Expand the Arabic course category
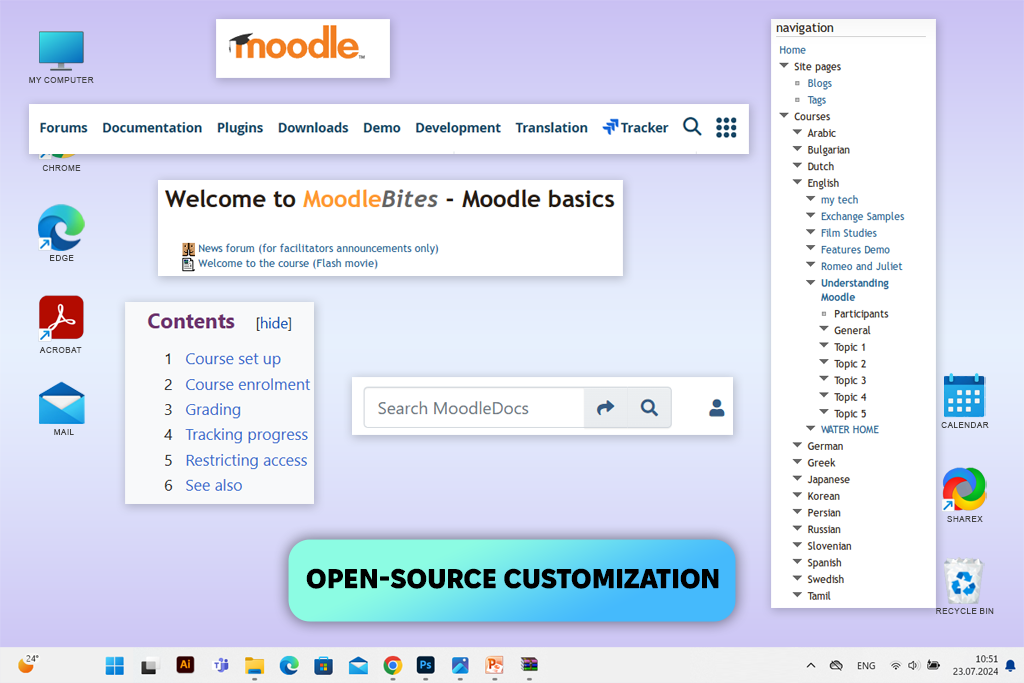 point(797,132)
